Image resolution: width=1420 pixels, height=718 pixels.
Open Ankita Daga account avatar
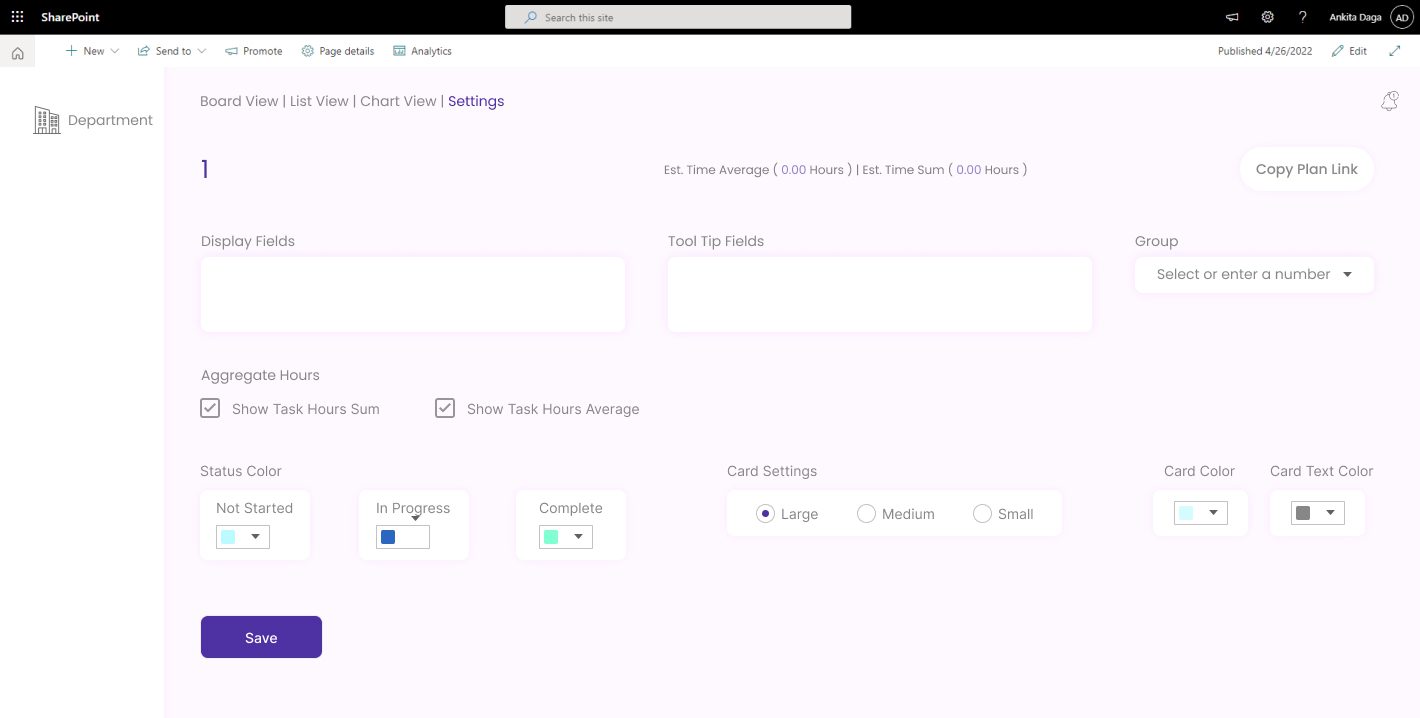[x=1400, y=17]
